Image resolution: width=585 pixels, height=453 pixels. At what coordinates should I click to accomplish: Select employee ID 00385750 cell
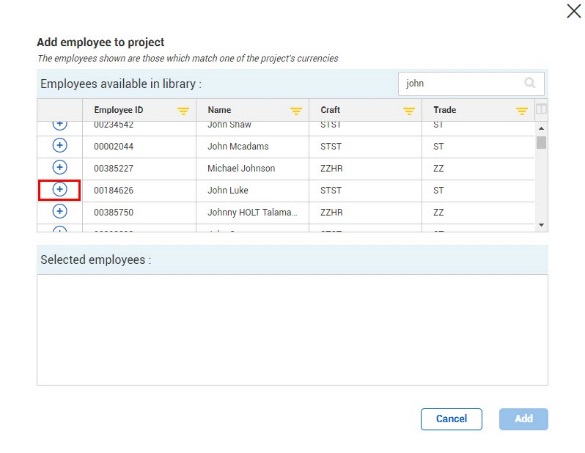(x=140, y=213)
